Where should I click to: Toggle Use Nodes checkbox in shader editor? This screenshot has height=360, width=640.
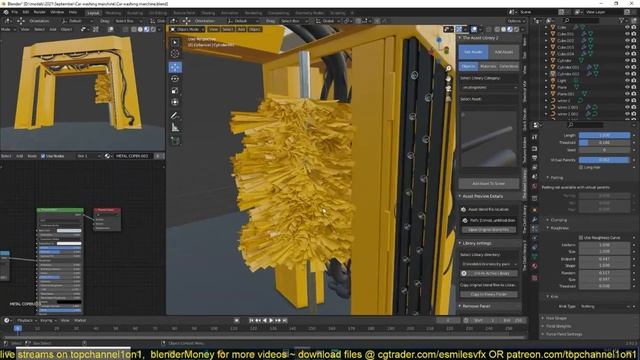click(43, 156)
